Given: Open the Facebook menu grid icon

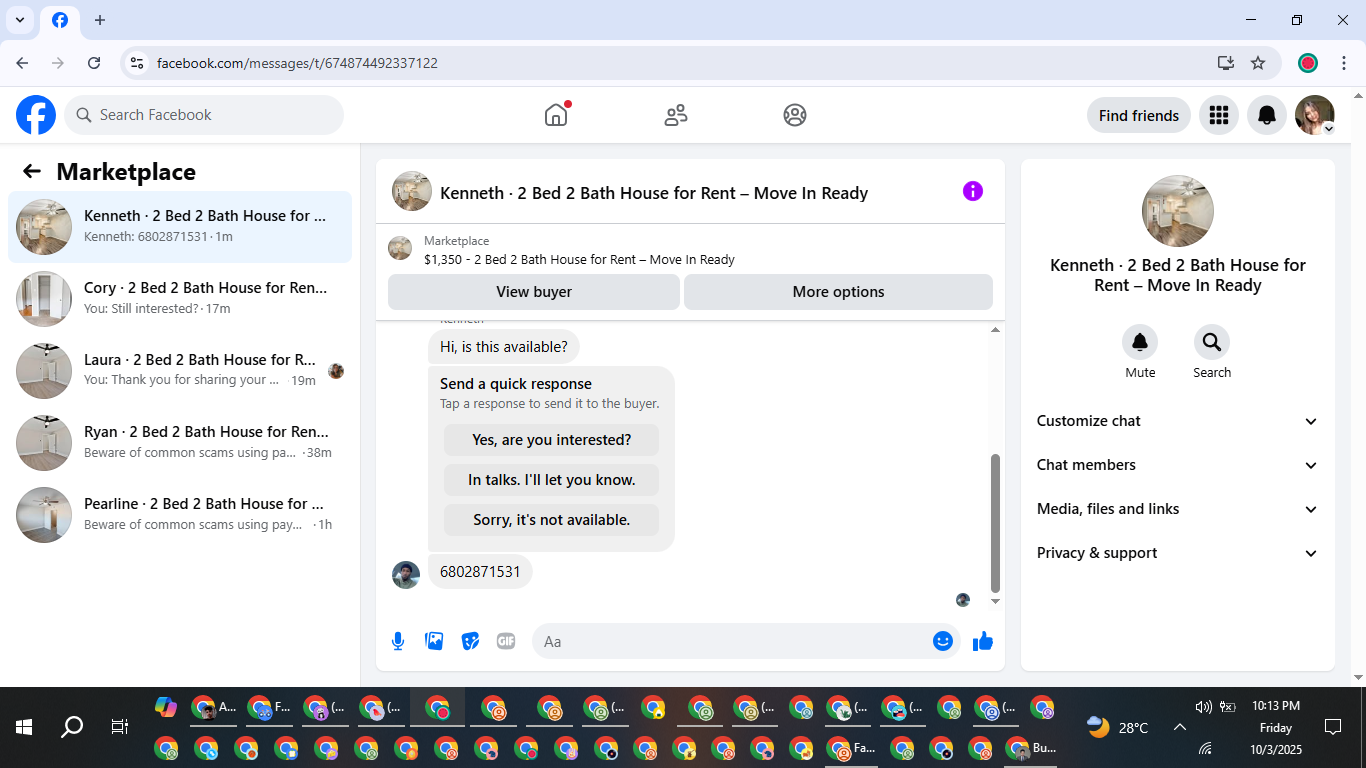Looking at the screenshot, I should (x=1218, y=115).
